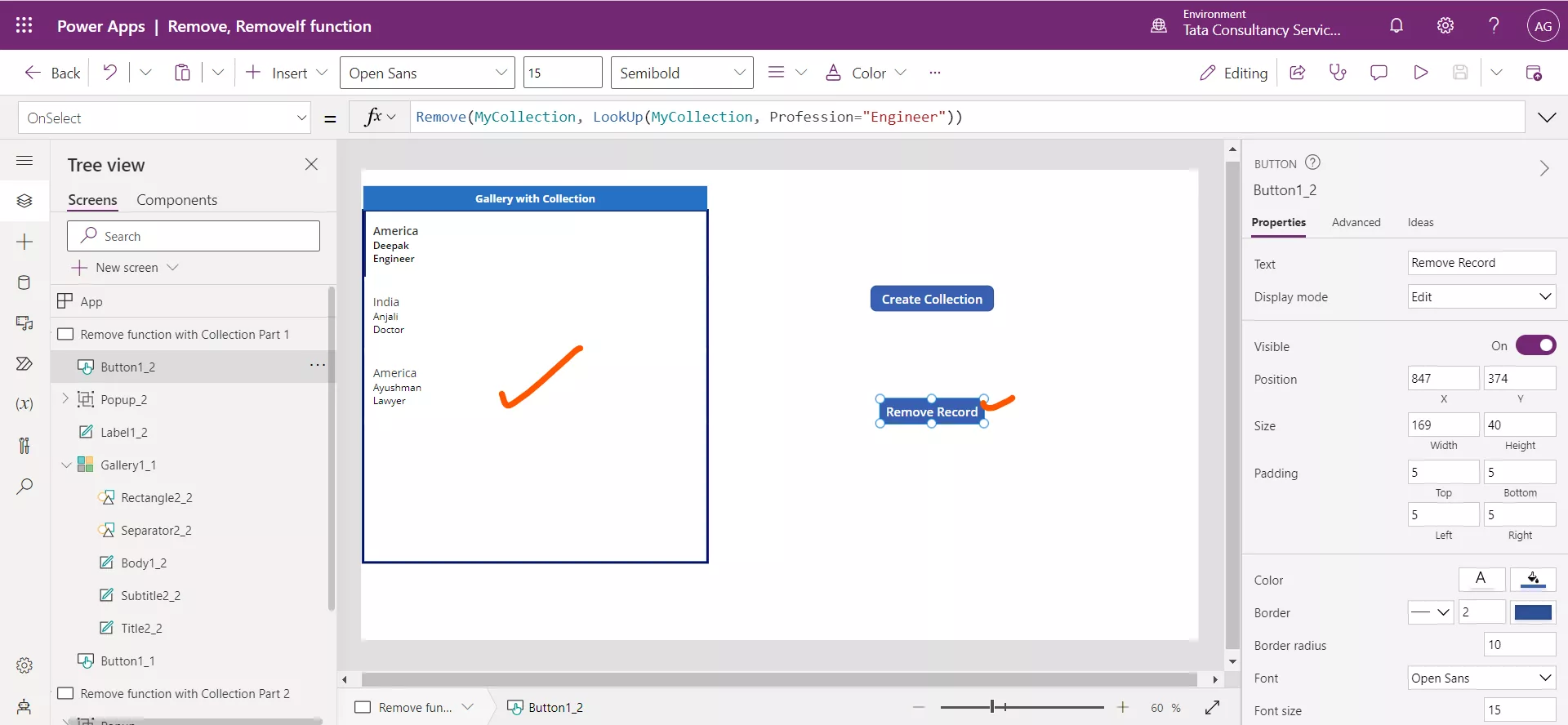Open the font color A swatch

(1481, 579)
